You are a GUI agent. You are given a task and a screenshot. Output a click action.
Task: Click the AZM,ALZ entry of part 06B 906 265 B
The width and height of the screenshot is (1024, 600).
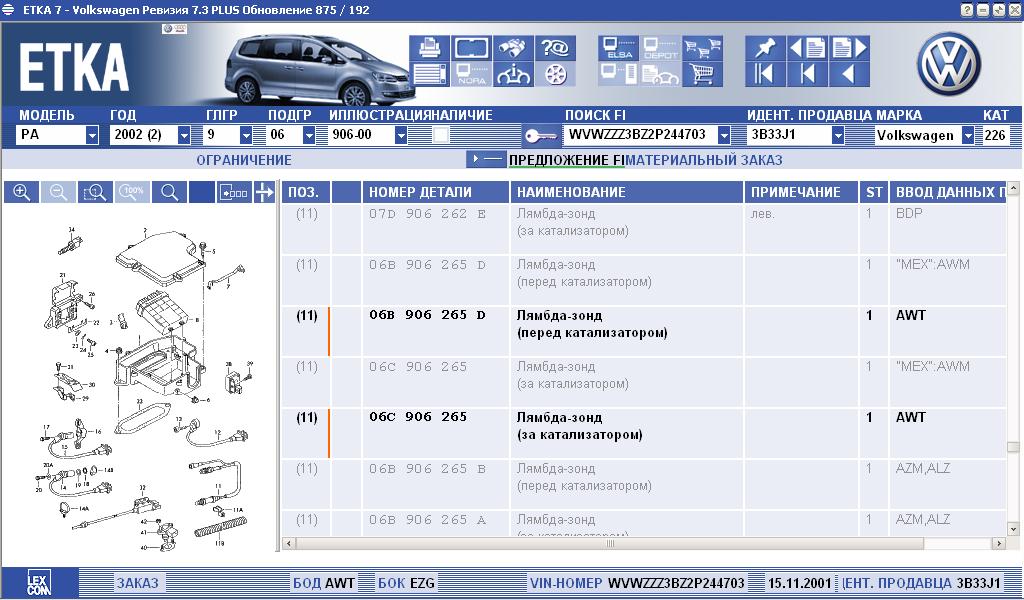[923, 469]
